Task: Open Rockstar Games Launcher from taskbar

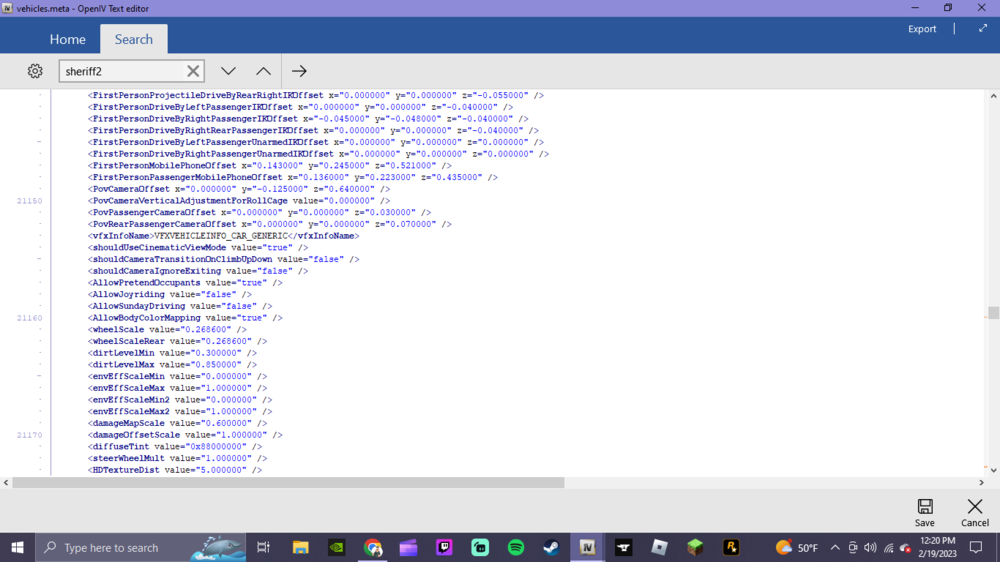Action: (731, 547)
